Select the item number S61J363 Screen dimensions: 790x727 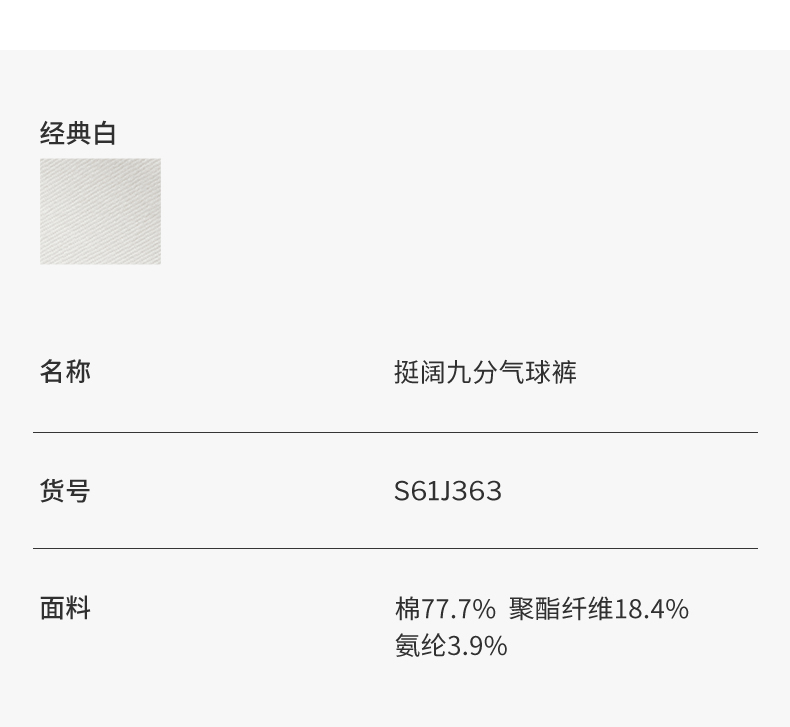coord(448,491)
